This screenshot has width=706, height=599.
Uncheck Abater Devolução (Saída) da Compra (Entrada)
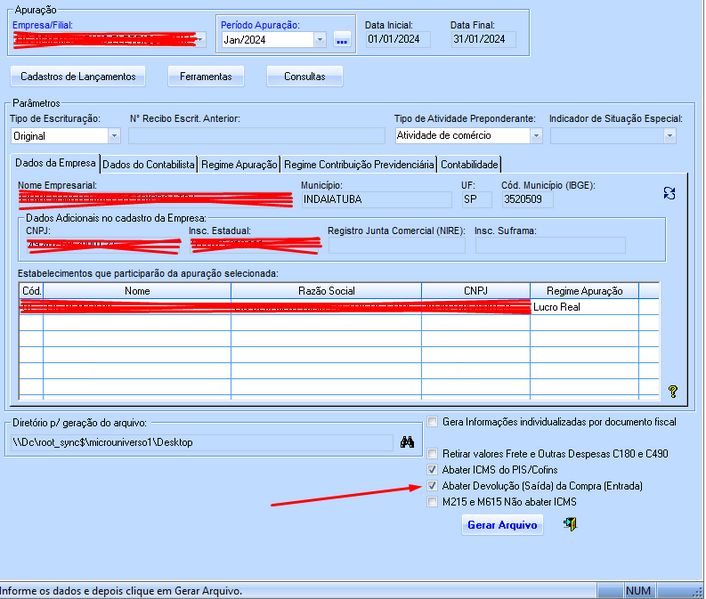click(432, 486)
